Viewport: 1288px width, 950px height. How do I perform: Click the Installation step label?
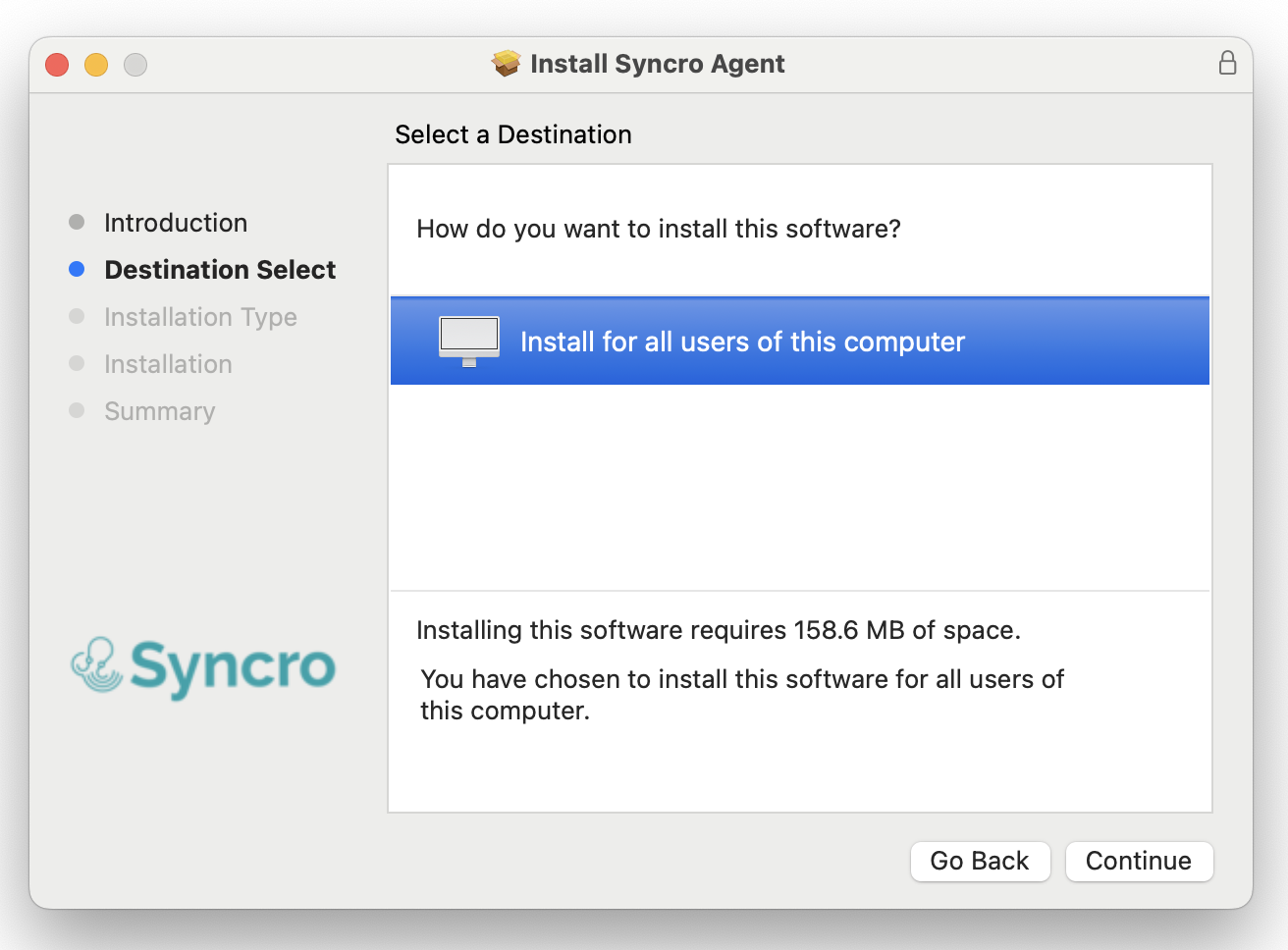(x=168, y=364)
